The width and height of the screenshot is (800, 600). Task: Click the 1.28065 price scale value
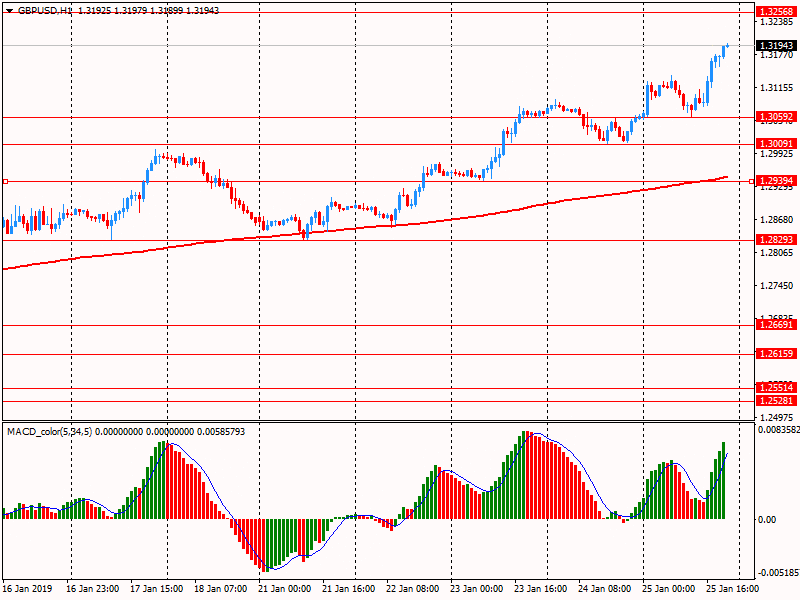[777, 253]
